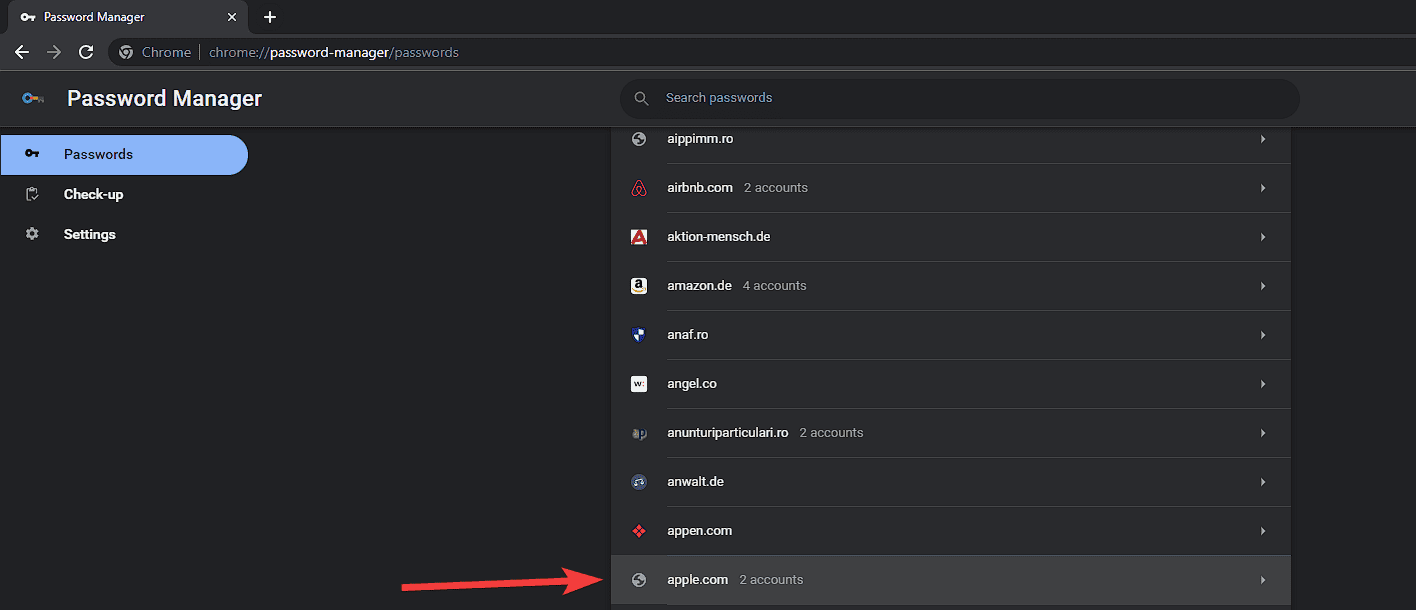Image resolution: width=1416 pixels, height=610 pixels.
Task: Open the Passwords sidebar section
Action: click(124, 154)
